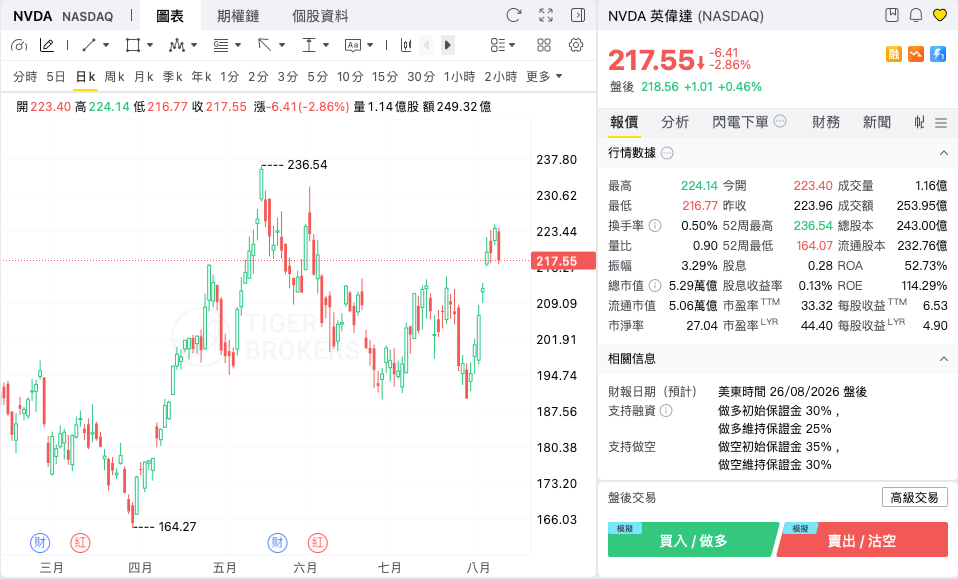Click the orange short-selling trend badge
The image size is (958, 579).
916,54
